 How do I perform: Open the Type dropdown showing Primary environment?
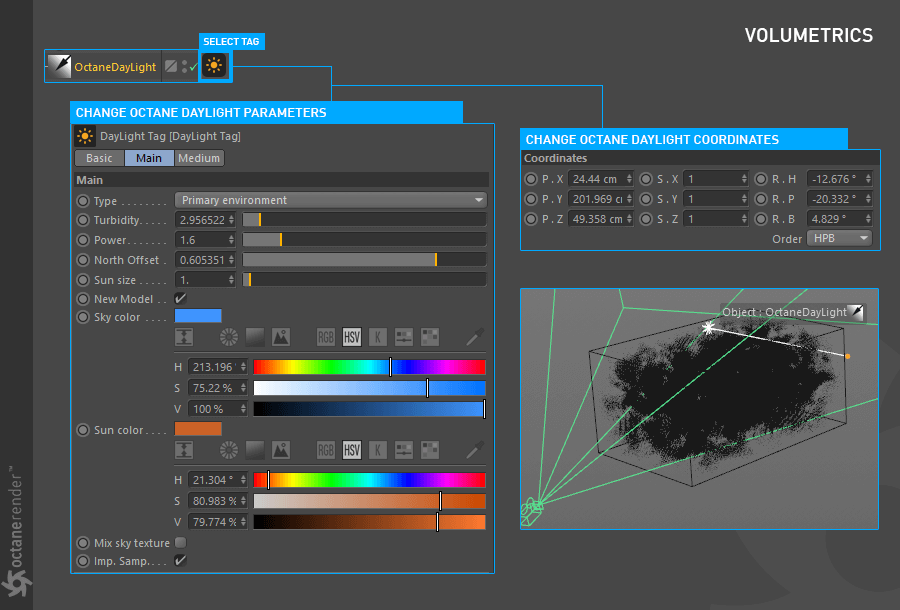tap(331, 200)
